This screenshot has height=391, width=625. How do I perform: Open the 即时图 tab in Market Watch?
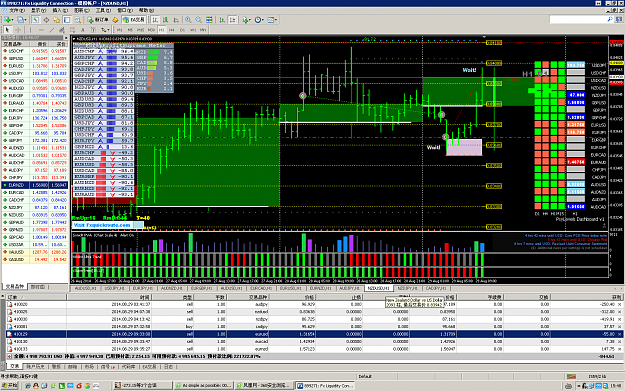[x=38, y=287]
